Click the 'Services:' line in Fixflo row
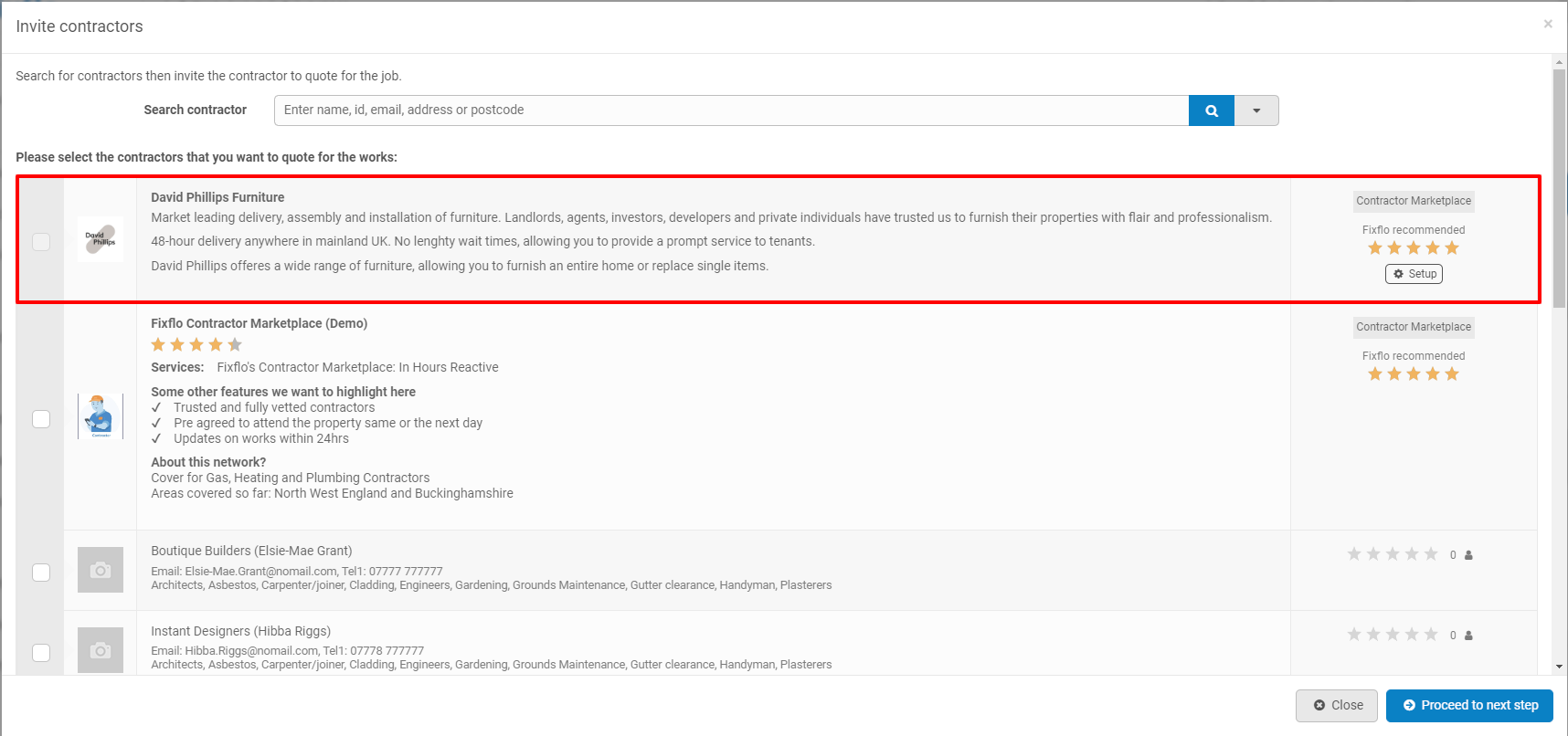This screenshot has height=736, width=1568. click(x=324, y=367)
